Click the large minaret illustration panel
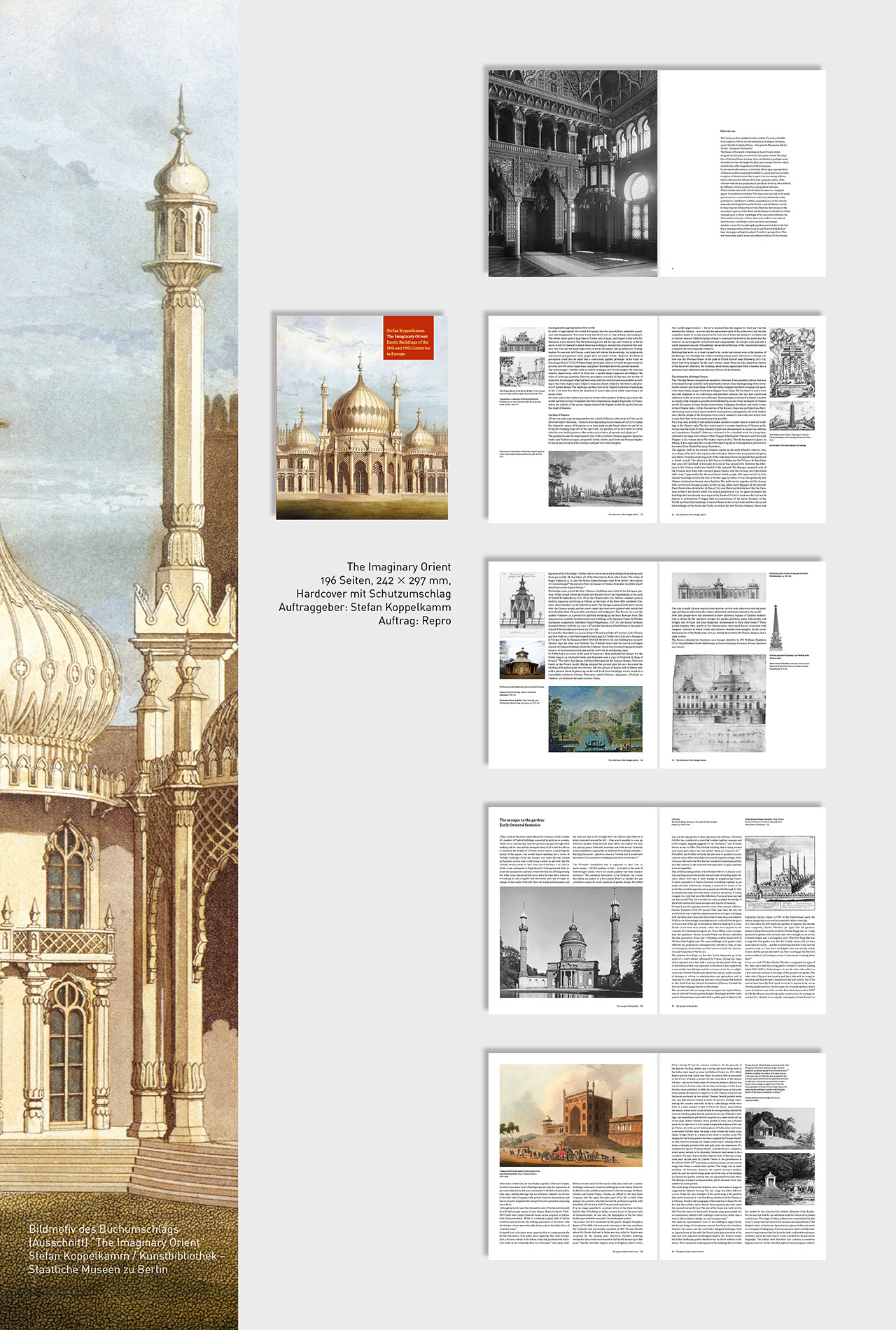This screenshot has width=896, height=1330. (119, 665)
